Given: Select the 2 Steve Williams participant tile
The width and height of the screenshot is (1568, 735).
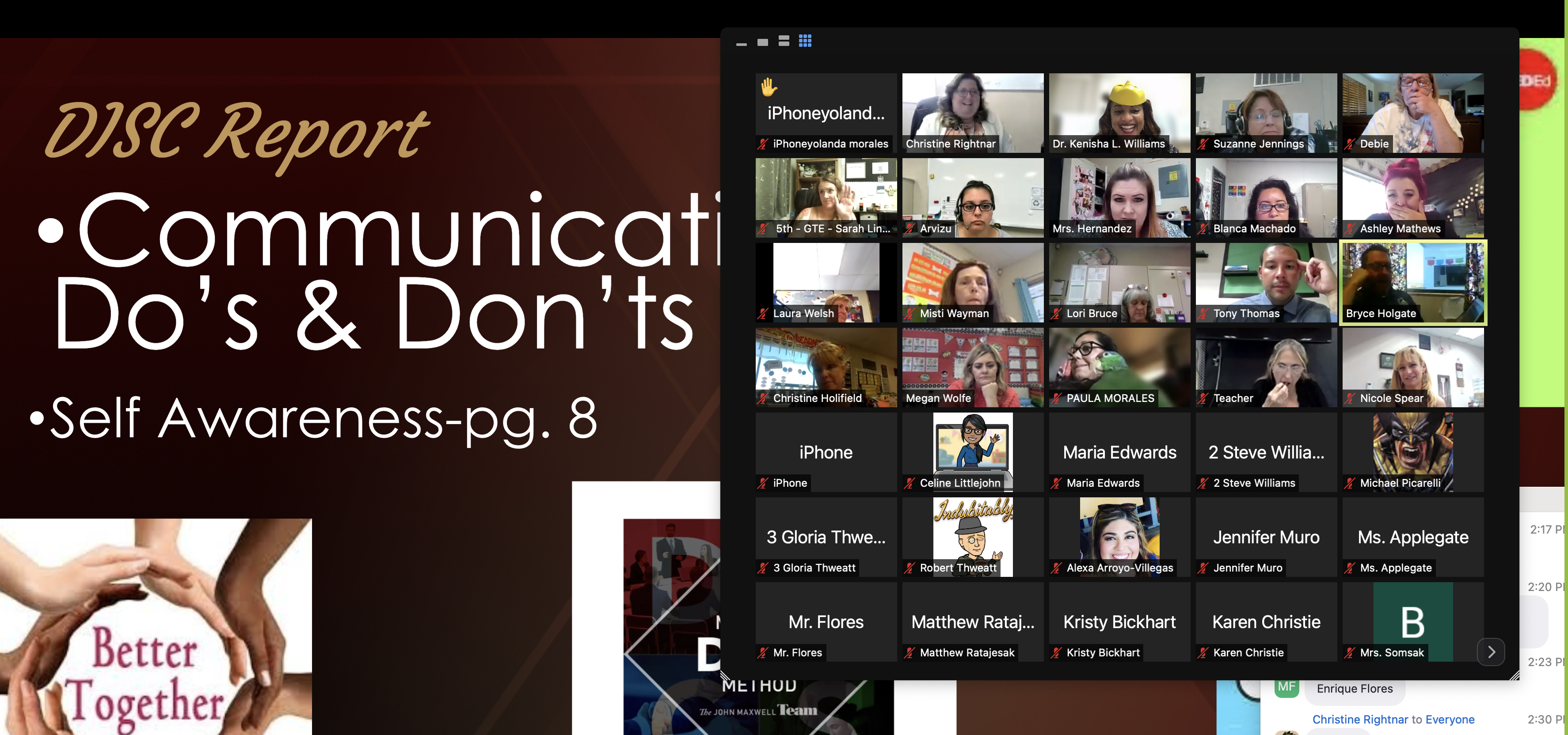Looking at the screenshot, I should [x=1266, y=452].
